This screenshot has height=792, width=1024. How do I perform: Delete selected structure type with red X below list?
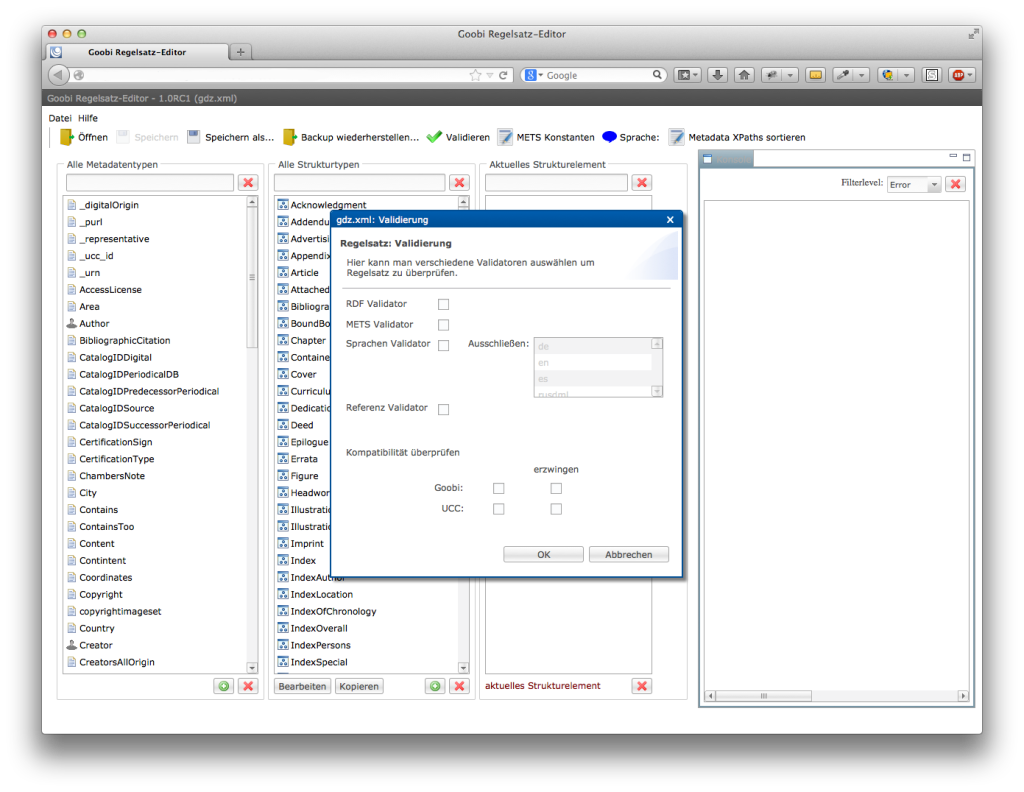tap(460, 686)
